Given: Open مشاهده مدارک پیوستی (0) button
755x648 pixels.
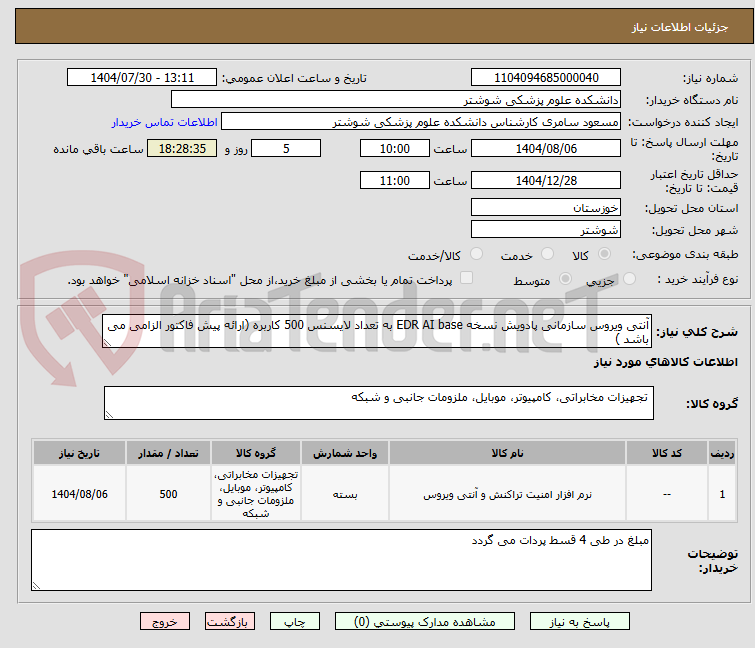Looking at the screenshot, I should point(425,622).
